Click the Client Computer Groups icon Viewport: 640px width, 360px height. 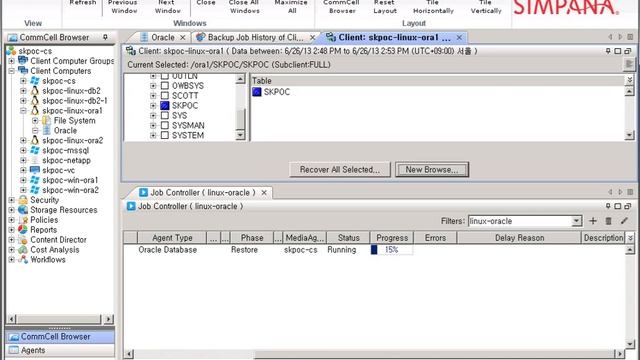point(23,61)
